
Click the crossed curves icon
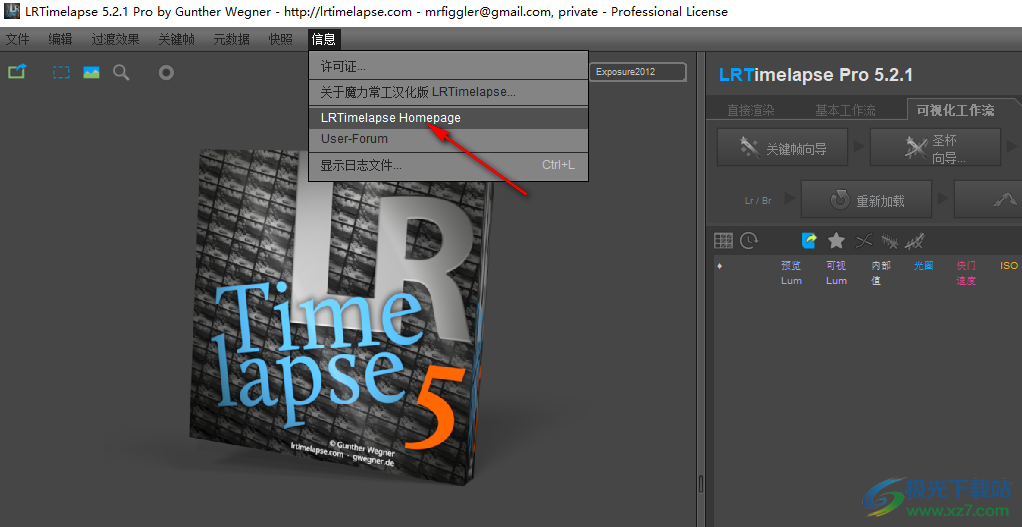pyautogui.click(x=865, y=240)
